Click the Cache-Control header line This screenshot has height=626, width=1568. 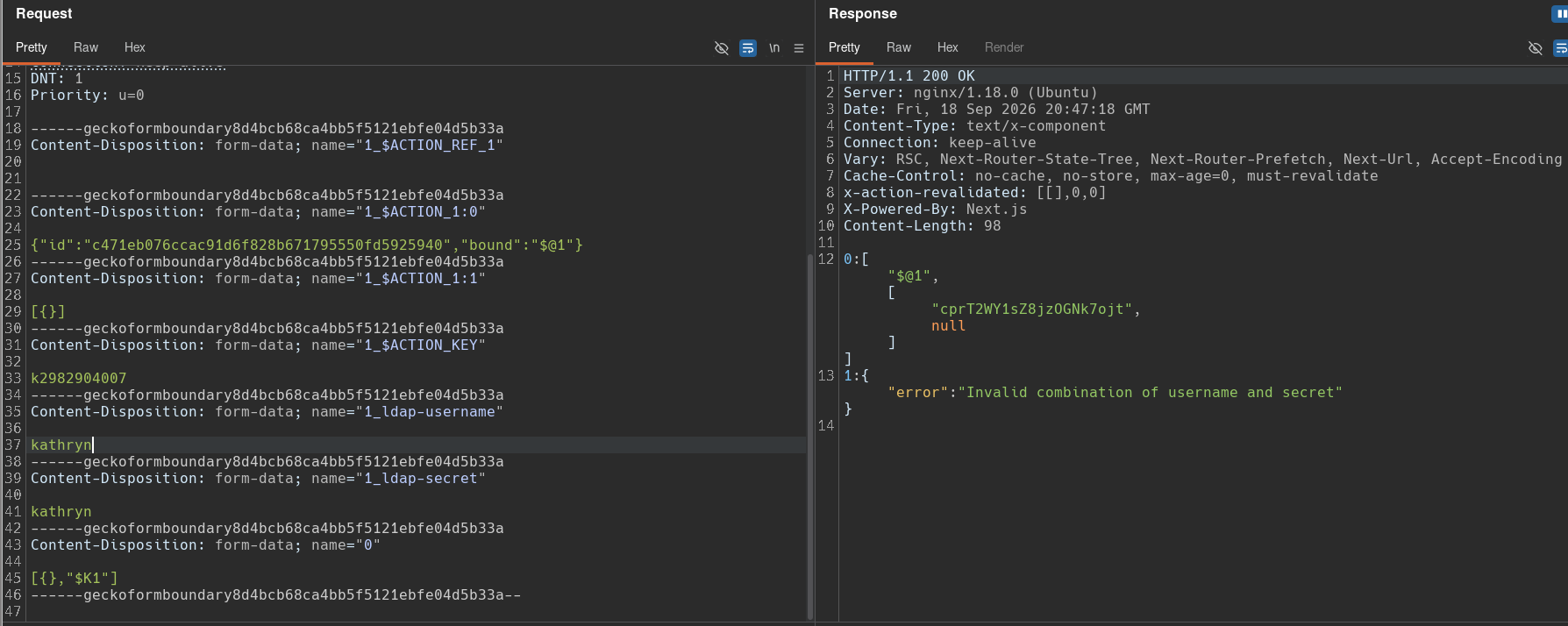[1111, 176]
